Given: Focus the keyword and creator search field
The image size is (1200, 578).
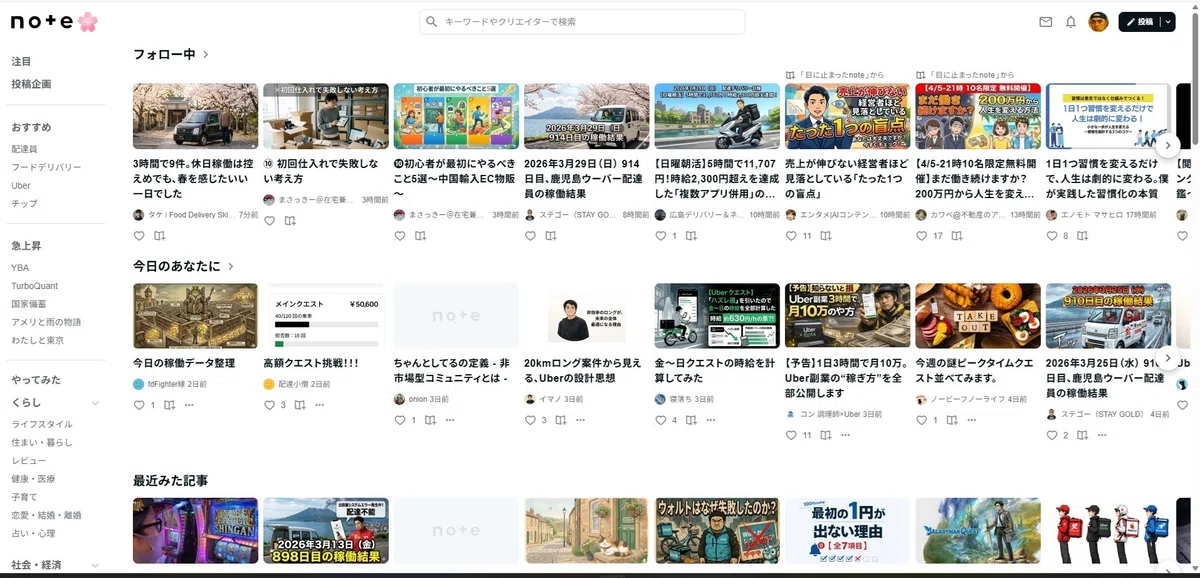Looking at the screenshot, I should [582, 22].
